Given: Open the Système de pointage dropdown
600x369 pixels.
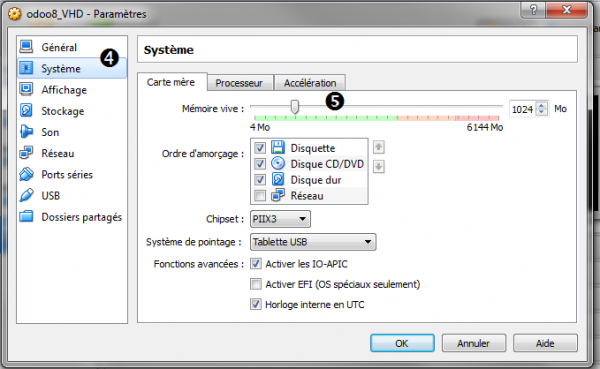Looking at the screenshot, I should pyautogui.click(x=313, y=242).
